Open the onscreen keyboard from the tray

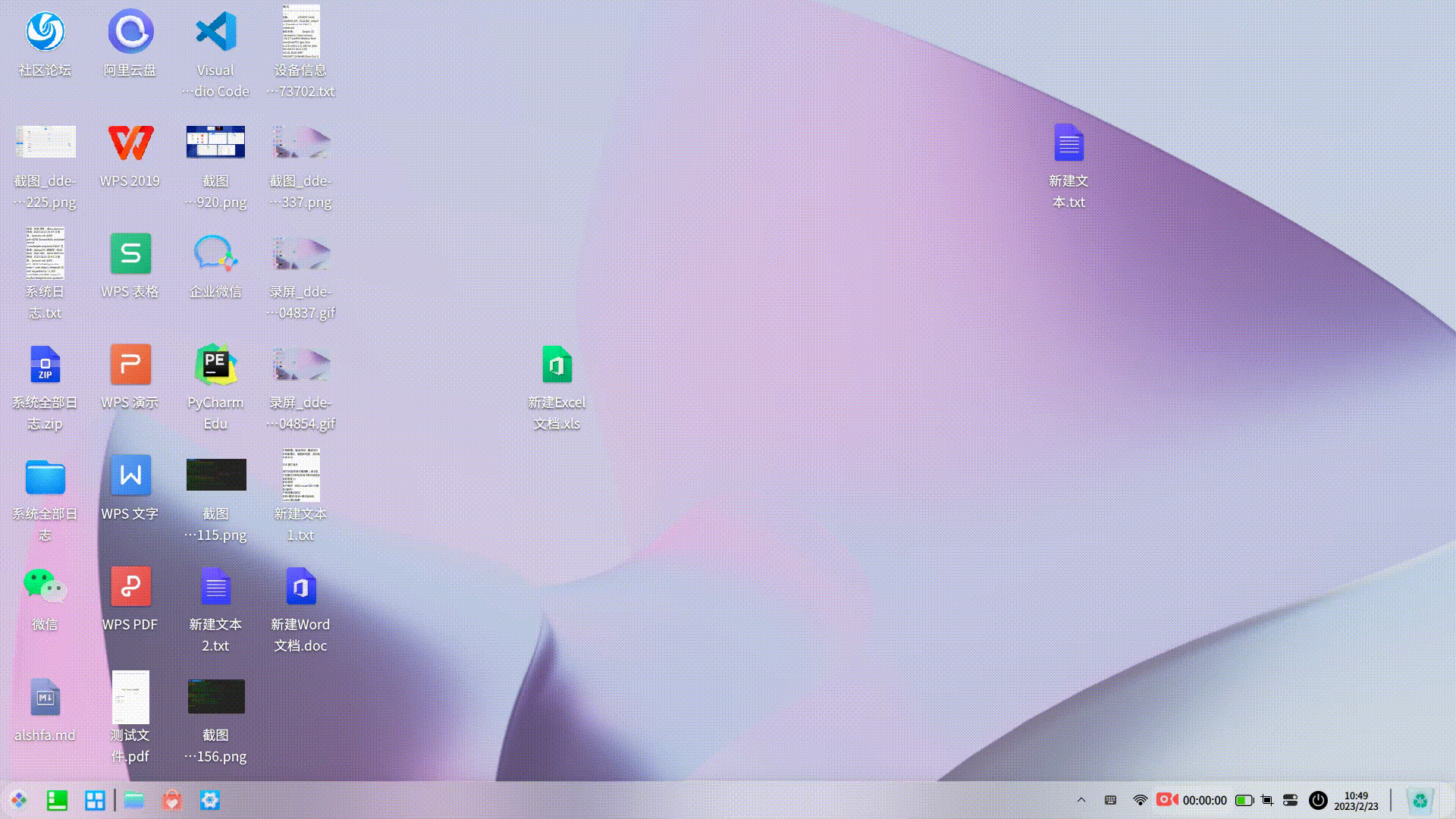click(x=1110, y=799)
